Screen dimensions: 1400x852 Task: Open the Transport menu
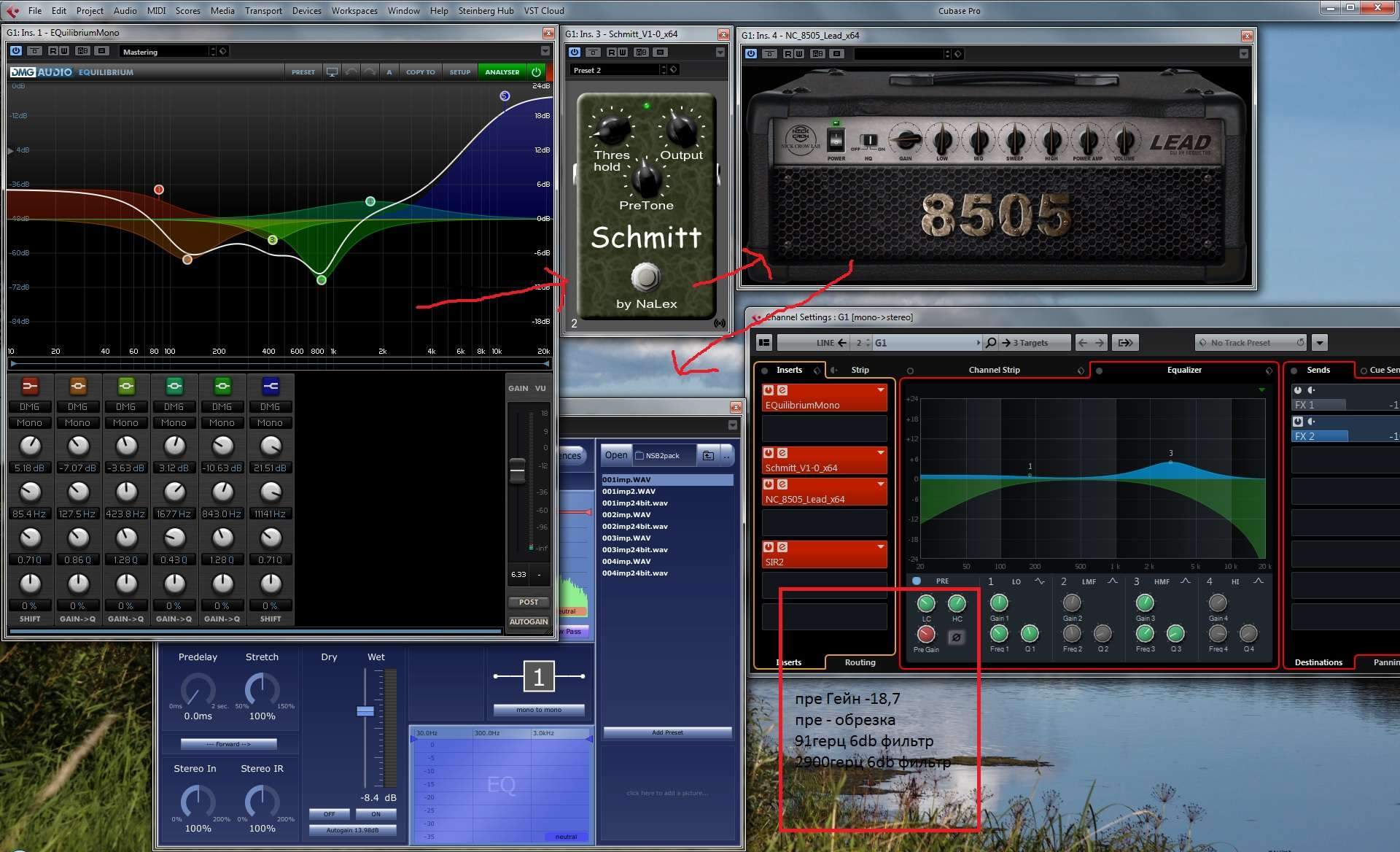pos(262,10)
